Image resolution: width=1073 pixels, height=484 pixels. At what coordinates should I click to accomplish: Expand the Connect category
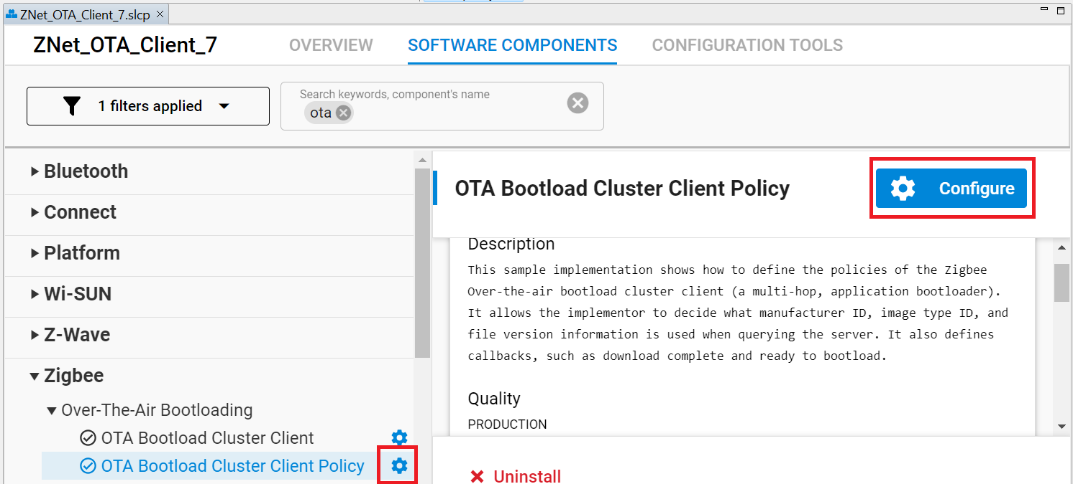tap(35, 213)
